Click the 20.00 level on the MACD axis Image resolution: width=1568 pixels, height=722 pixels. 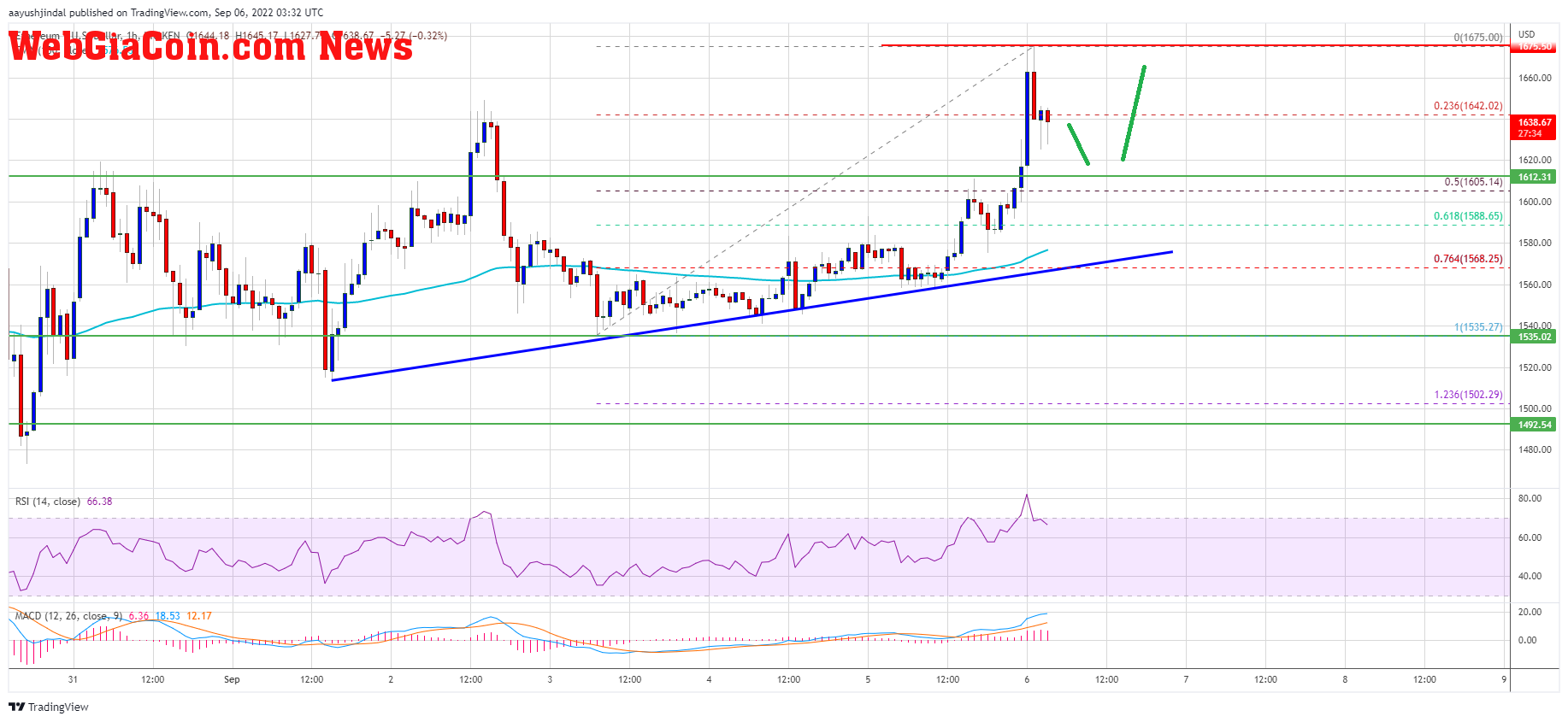click(x=1530, y=612)
